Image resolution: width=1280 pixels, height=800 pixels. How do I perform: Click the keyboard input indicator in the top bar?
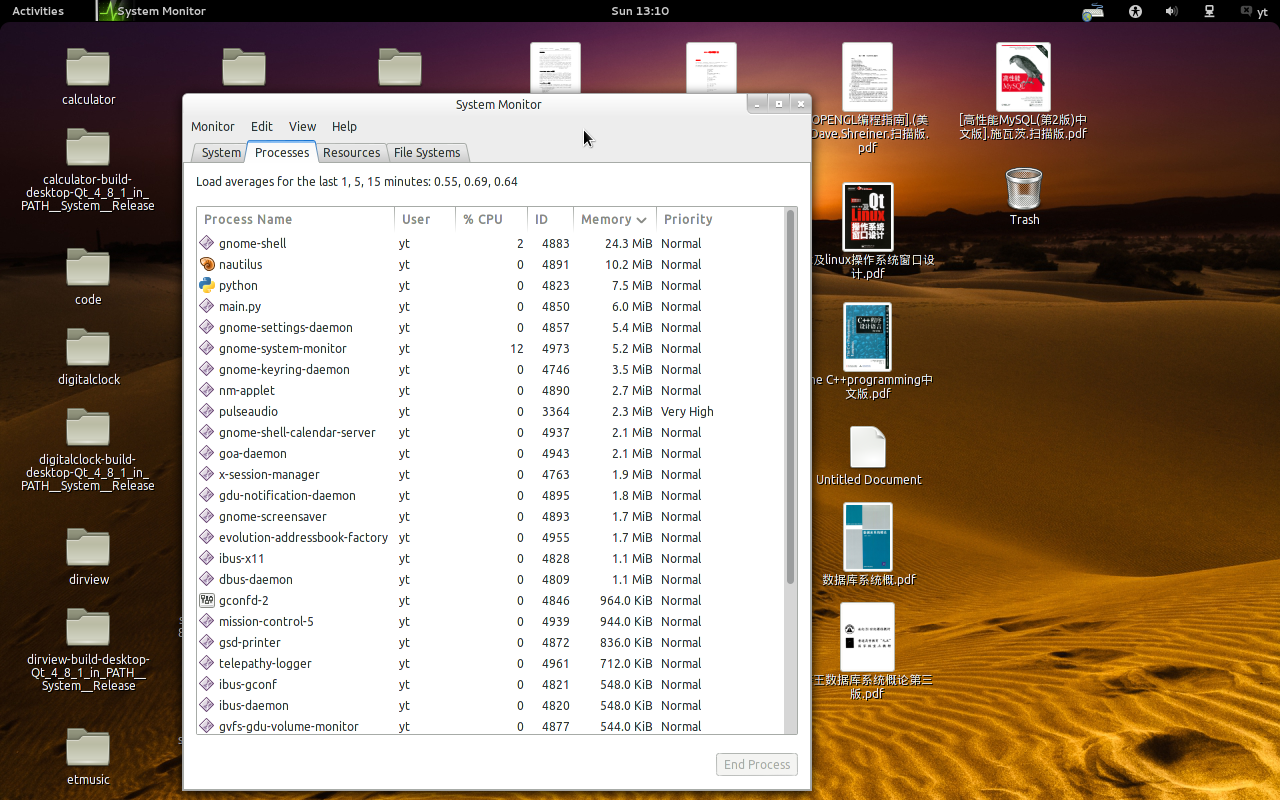coord(1093,11)
